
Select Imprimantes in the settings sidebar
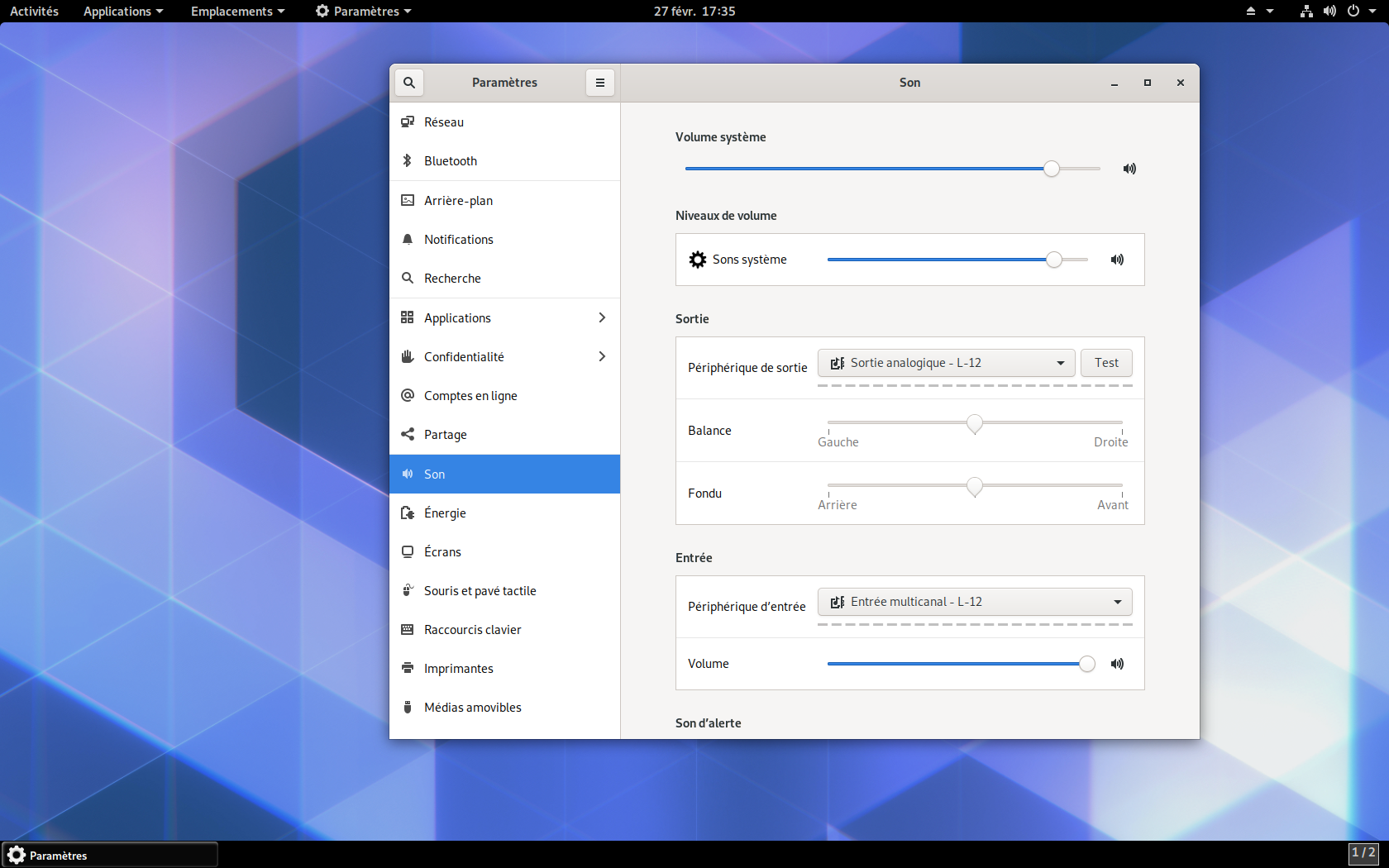coord(504,669)
